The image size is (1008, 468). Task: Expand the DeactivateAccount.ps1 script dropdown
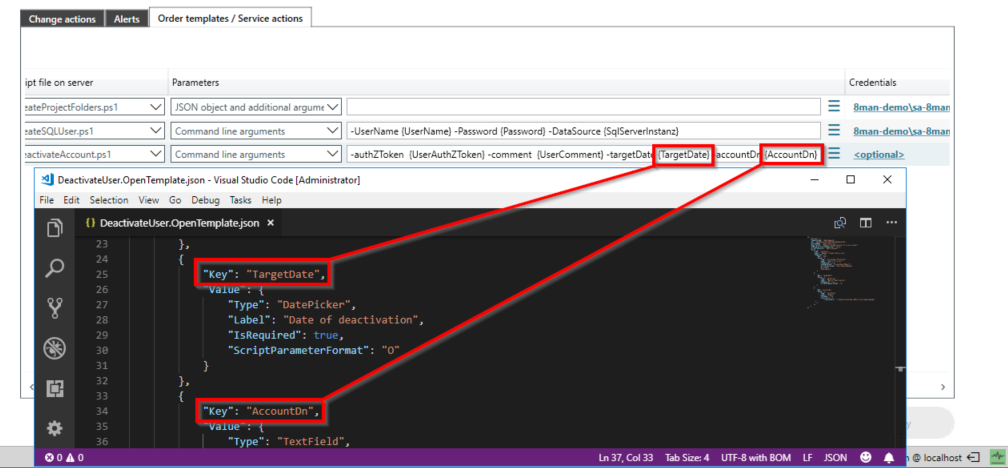coord(153,154)
